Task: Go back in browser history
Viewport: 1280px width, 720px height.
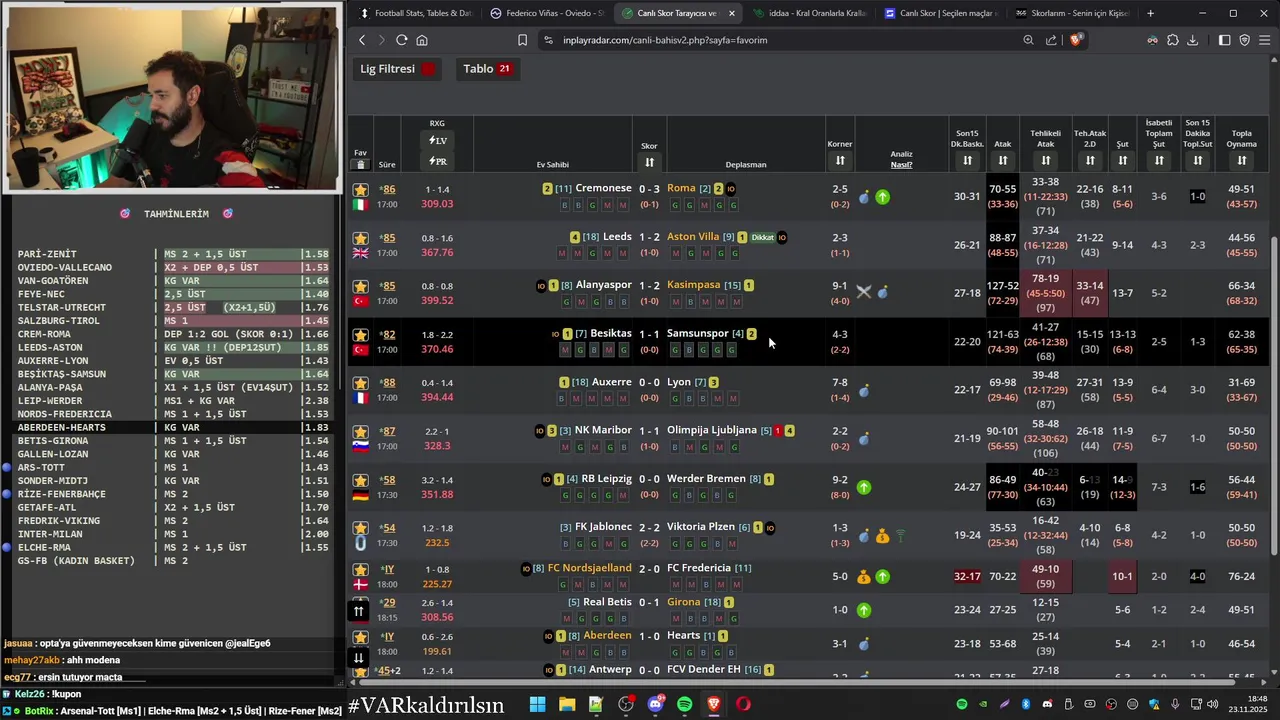Action: [x=362, y=40]
